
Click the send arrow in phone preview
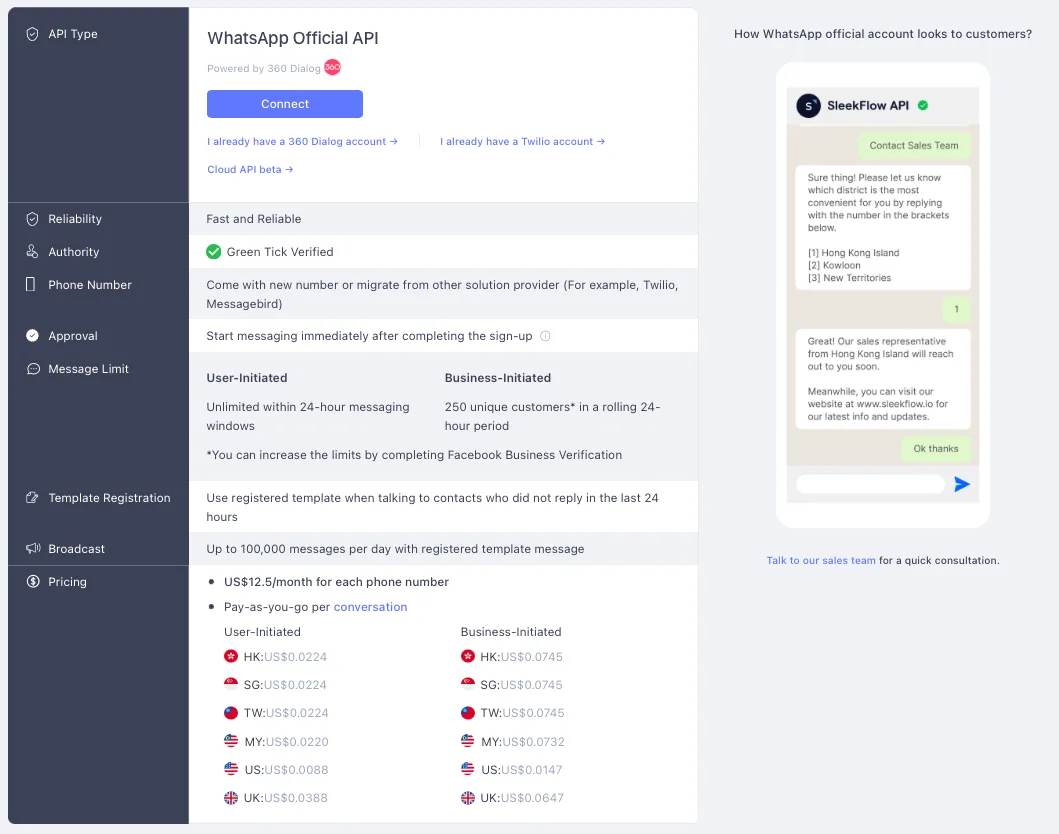(x=962, y=484)
